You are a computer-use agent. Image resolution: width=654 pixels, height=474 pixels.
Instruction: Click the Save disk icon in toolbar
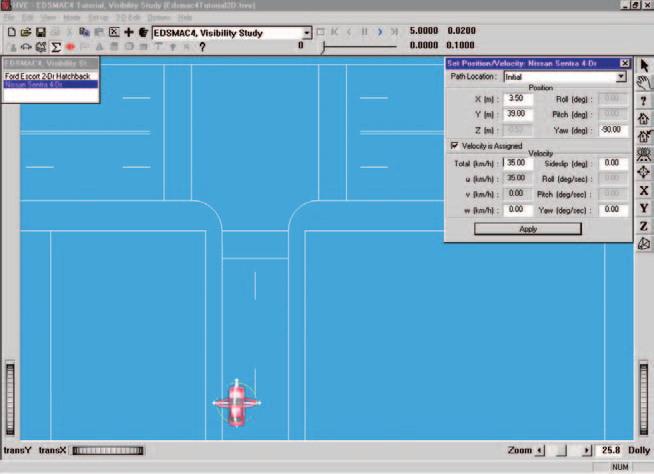pyautogui.click(x=40, y=32)
